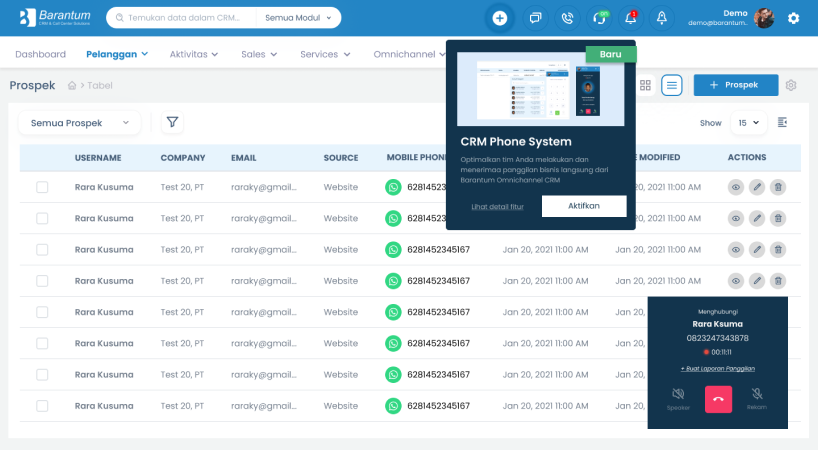Screen dimensions: 818x450
Task: Click the plus quick-add icon in header
Action: click(499, 18)
